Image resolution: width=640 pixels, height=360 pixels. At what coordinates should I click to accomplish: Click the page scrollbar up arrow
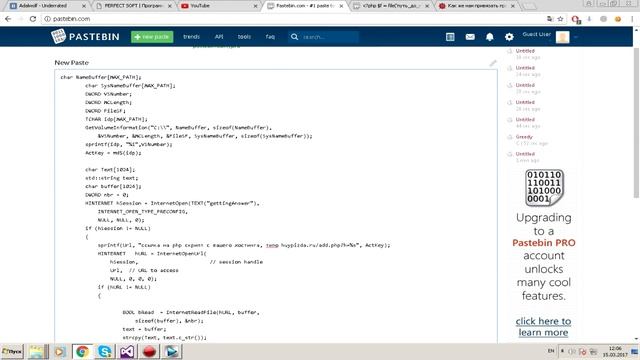tap(636, 30)
